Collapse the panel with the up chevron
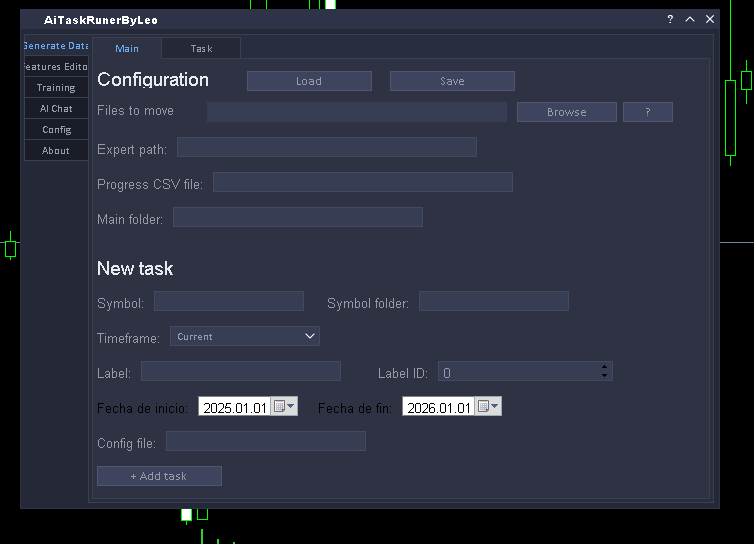Image resolution: width=754 pixels, height=544 pixels. (690, 20)
